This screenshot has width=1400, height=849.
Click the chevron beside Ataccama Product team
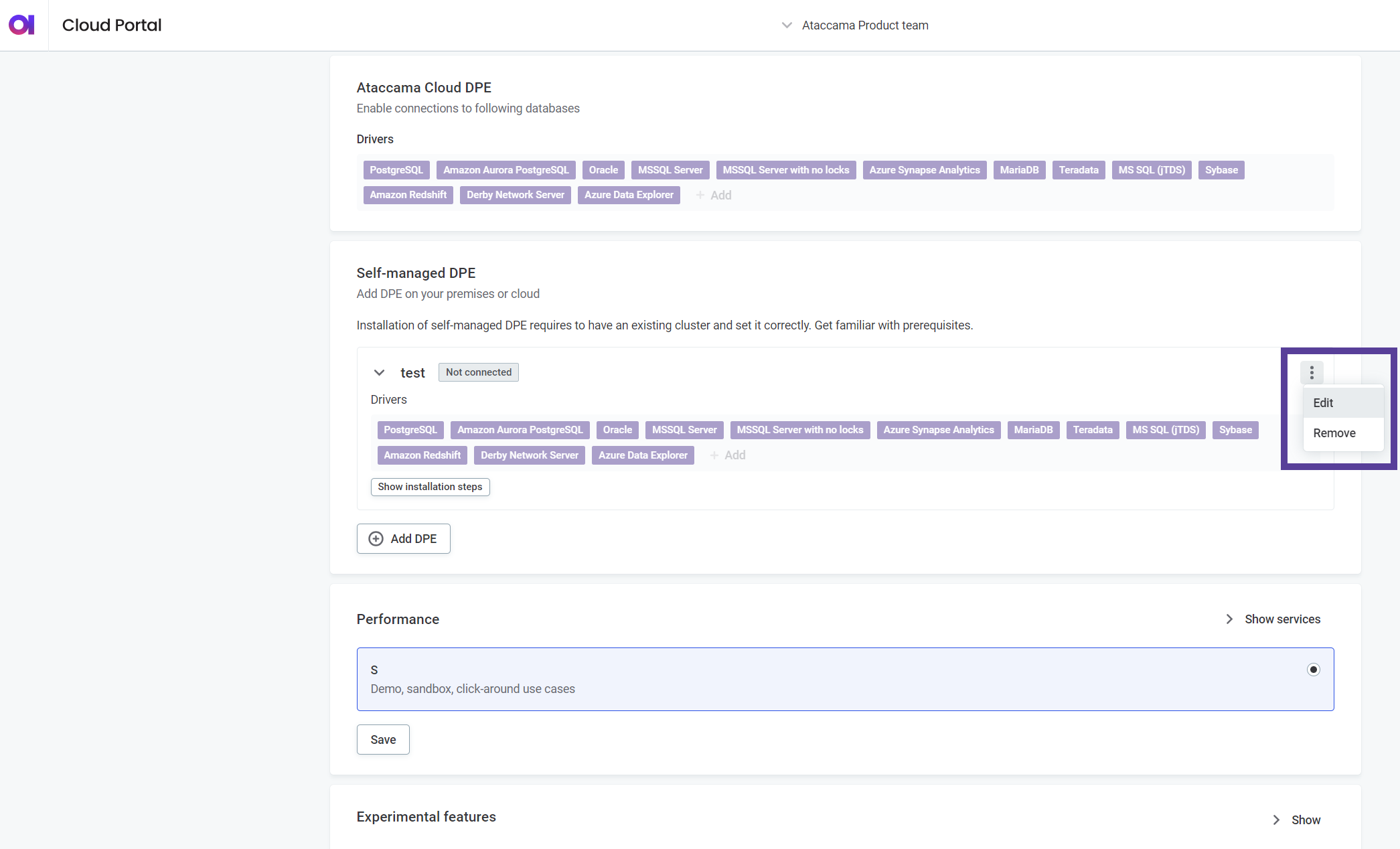pyautogui.click(x=785, y=25)
